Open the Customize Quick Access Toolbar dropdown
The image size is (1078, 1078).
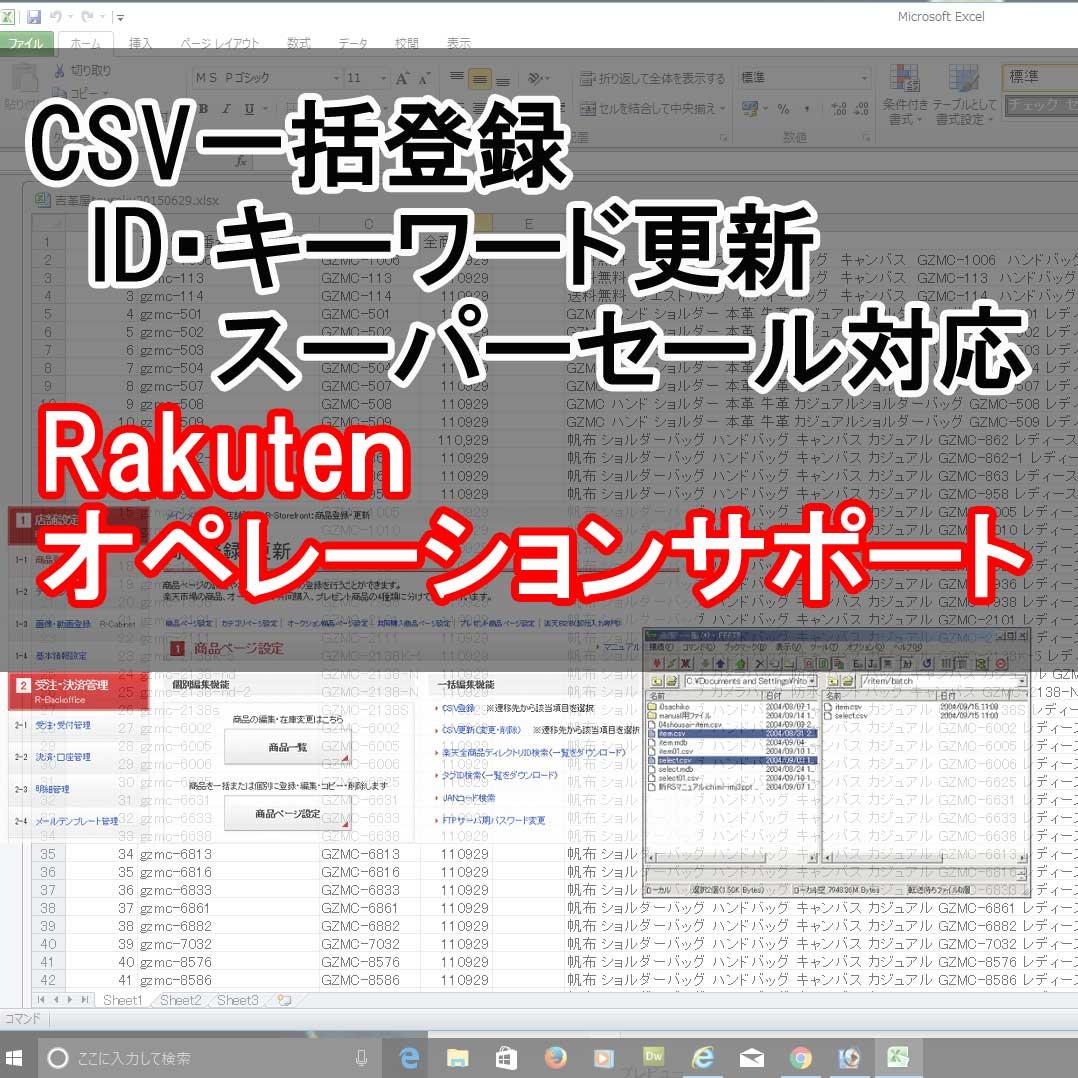120,18
